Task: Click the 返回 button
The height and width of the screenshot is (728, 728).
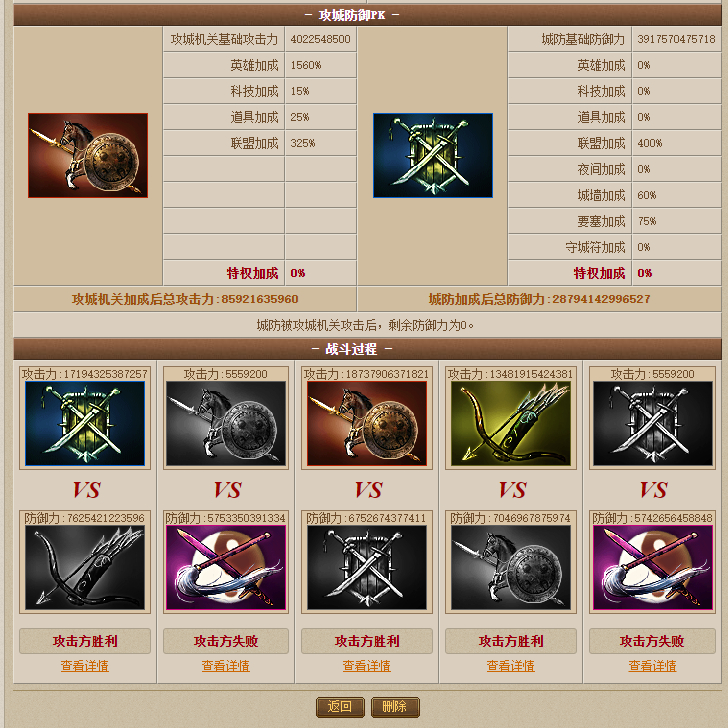Action: click(340, 707)
